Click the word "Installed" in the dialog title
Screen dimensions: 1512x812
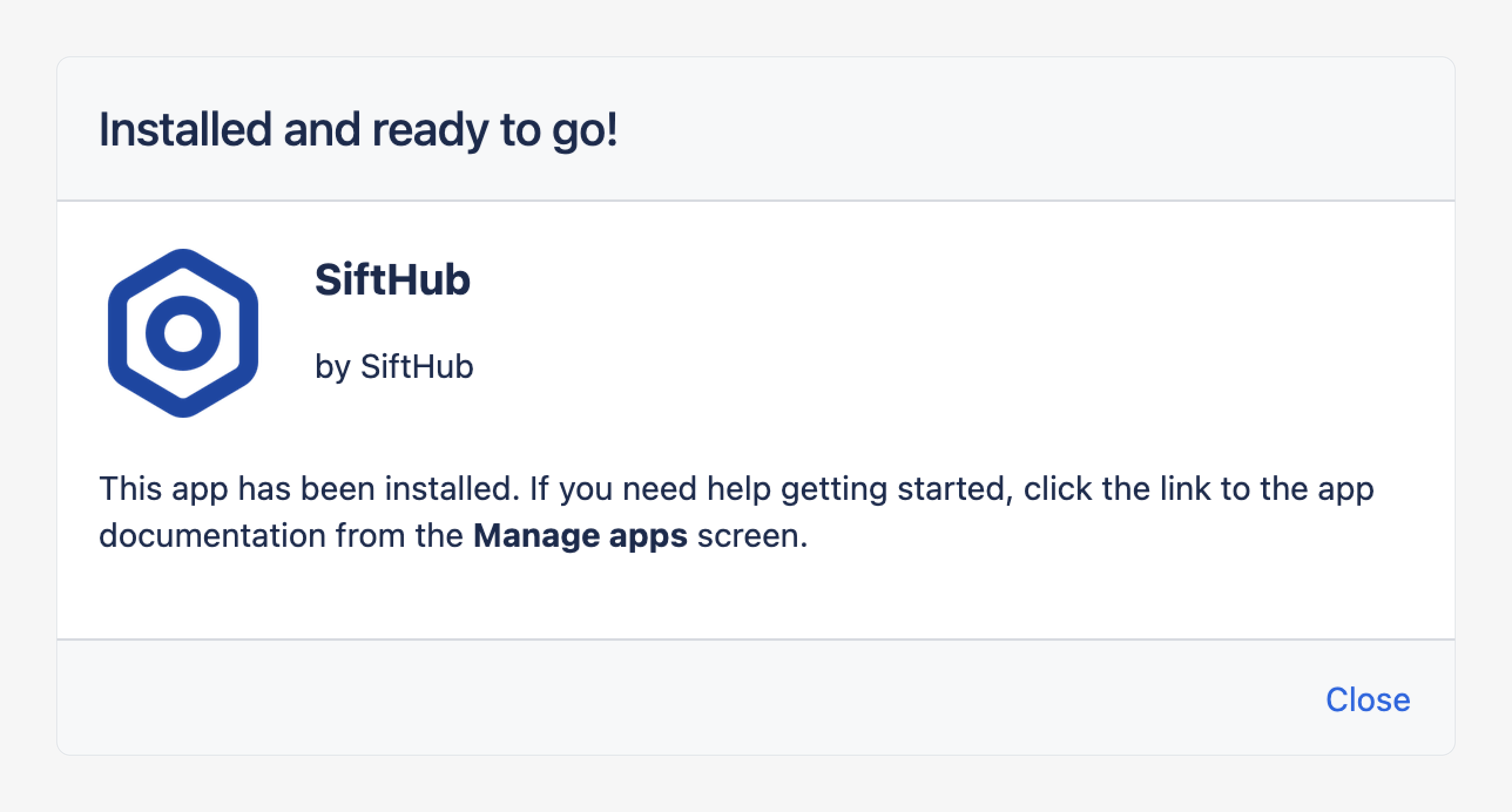pyautogui.click(x=185, y=130)
